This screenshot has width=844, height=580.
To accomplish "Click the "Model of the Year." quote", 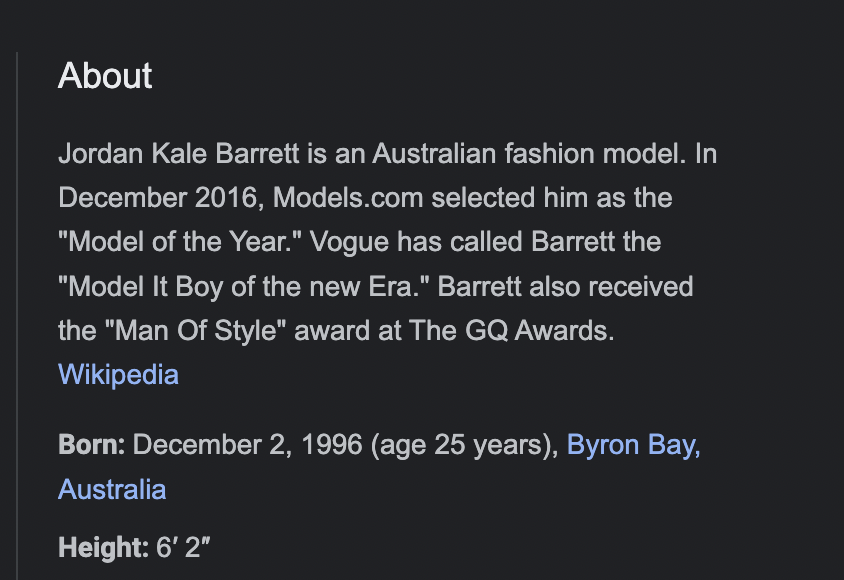I will 180,242.
